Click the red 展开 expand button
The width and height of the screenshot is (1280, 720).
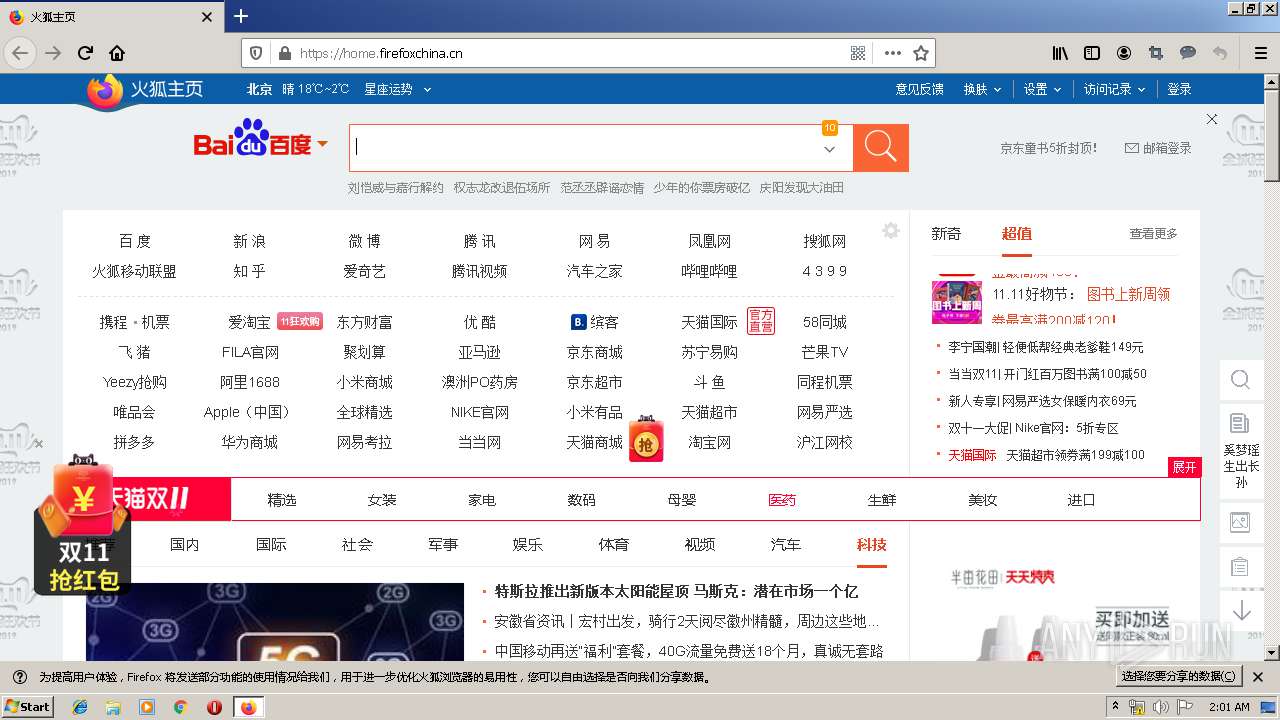point(1184,467)
